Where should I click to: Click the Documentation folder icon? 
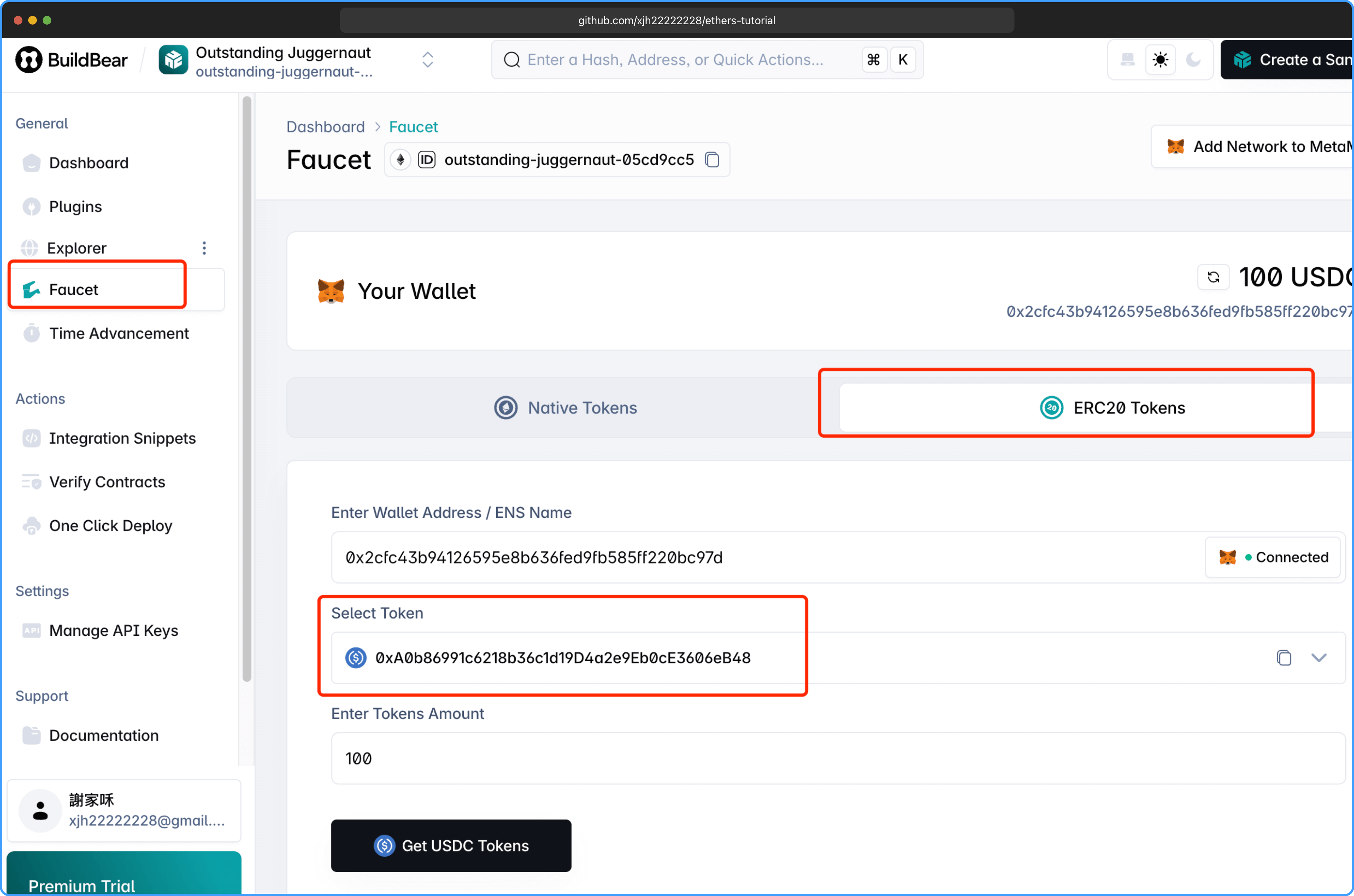coord(31,736)
